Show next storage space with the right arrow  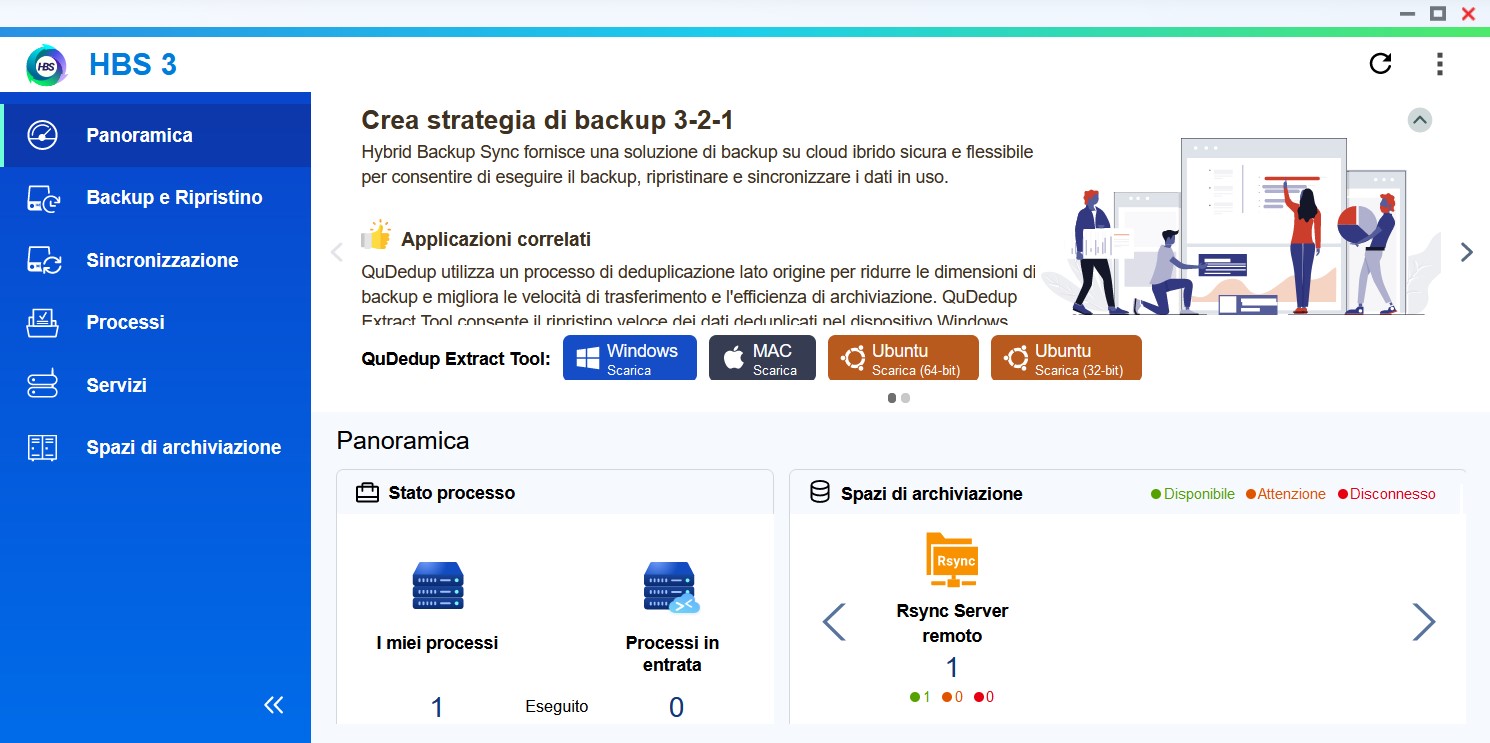pyautogui.click(x=1423, y=622)
